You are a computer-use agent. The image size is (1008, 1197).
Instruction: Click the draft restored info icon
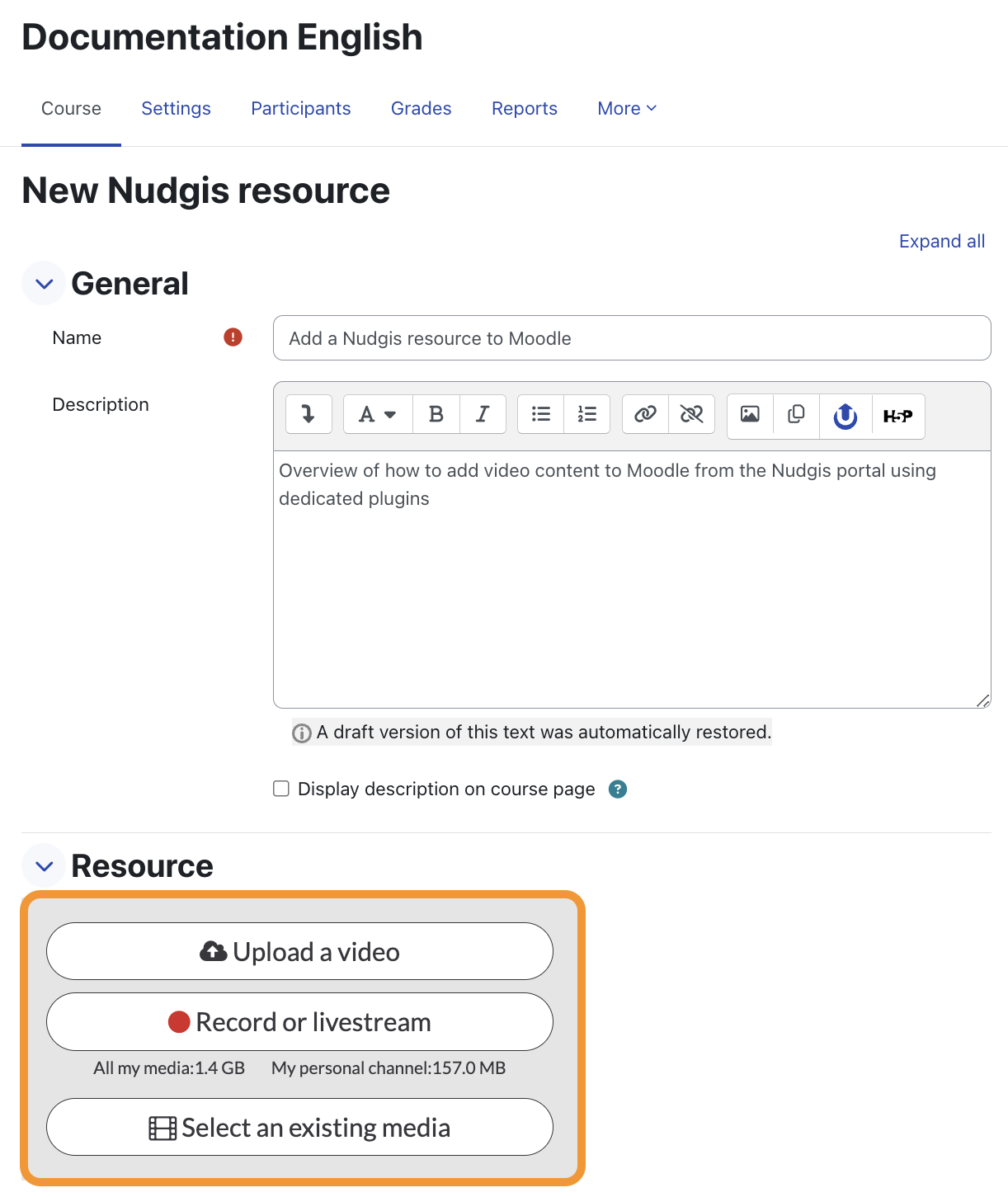point(302,733)
